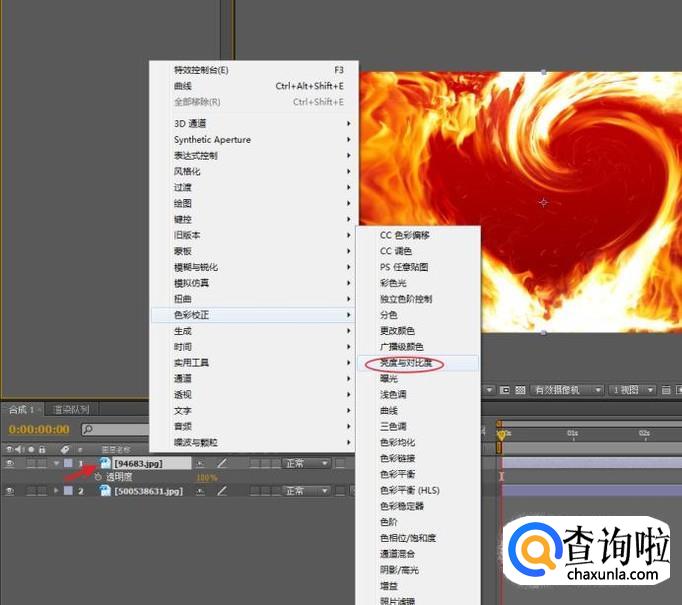Screen dimensions: 682x605
Task: Choose 亮度与对比度 from the submenu
Action: click(x=406, y=363)
